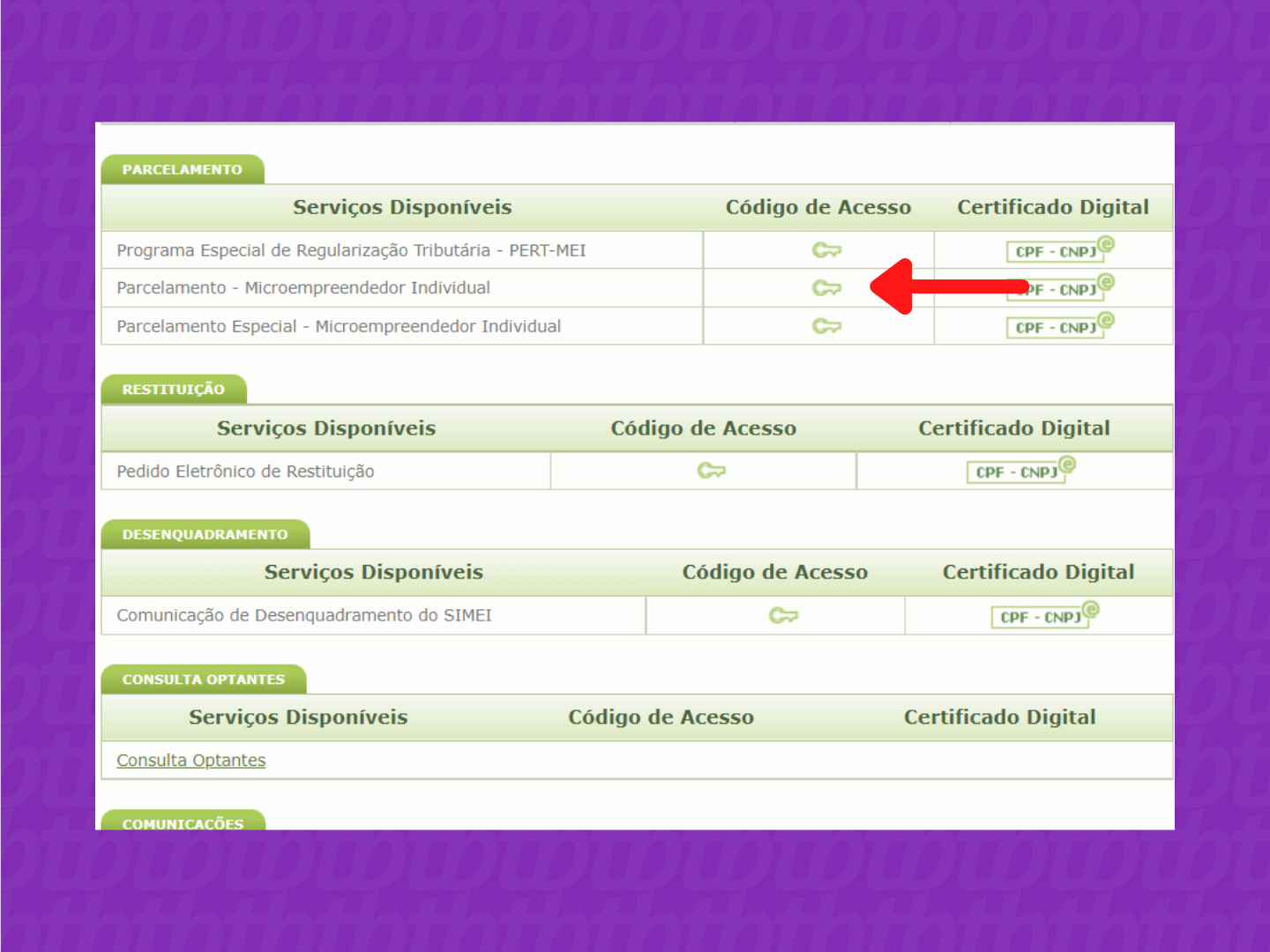This screenshot has width=1270, height=952.
Task: Click CPF-CNPJ certificate icon for PERT-MEI
Action: click(x=1060, y=249)
